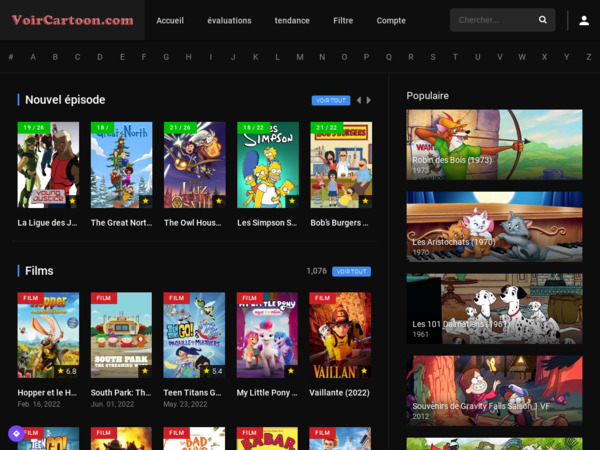Open Les Aristochats (1970) popular banner
The width and height of the screenshot is (600, 450).
pyautogui.click(x=494, y=227)
